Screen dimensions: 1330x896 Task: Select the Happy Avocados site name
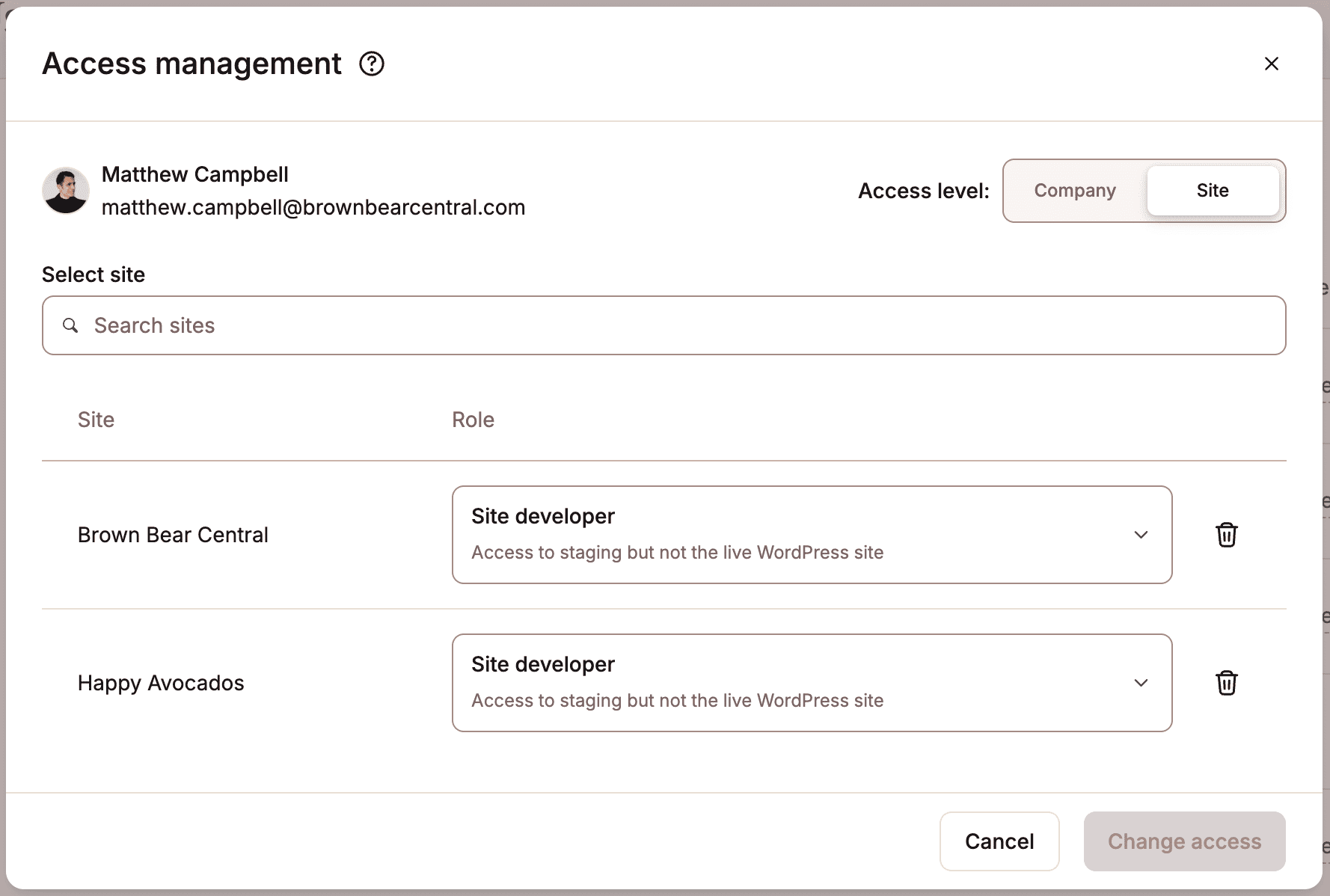(161, 683)
